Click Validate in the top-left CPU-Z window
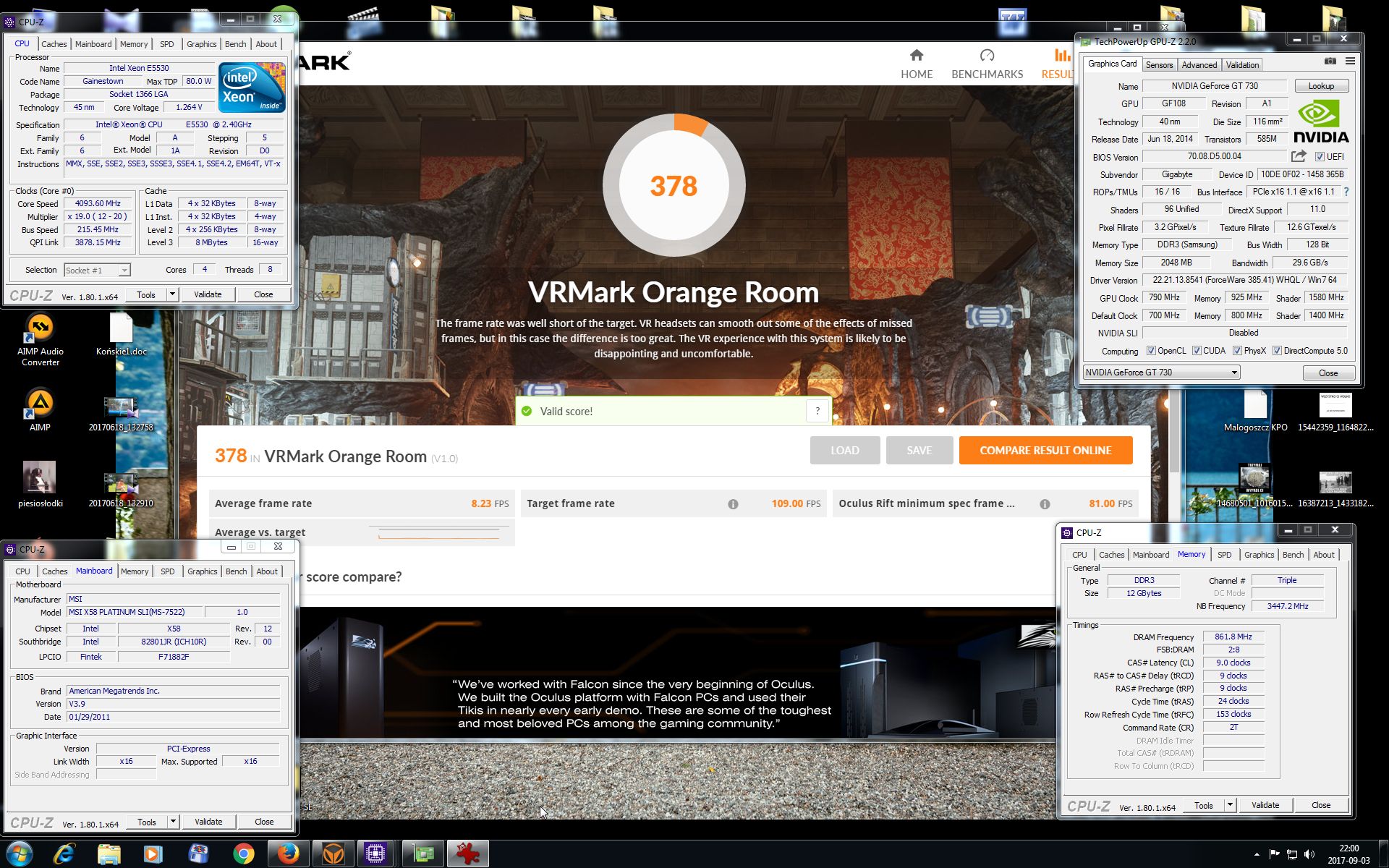Viewport: 1389px width, 868px height. pos(208,294)
